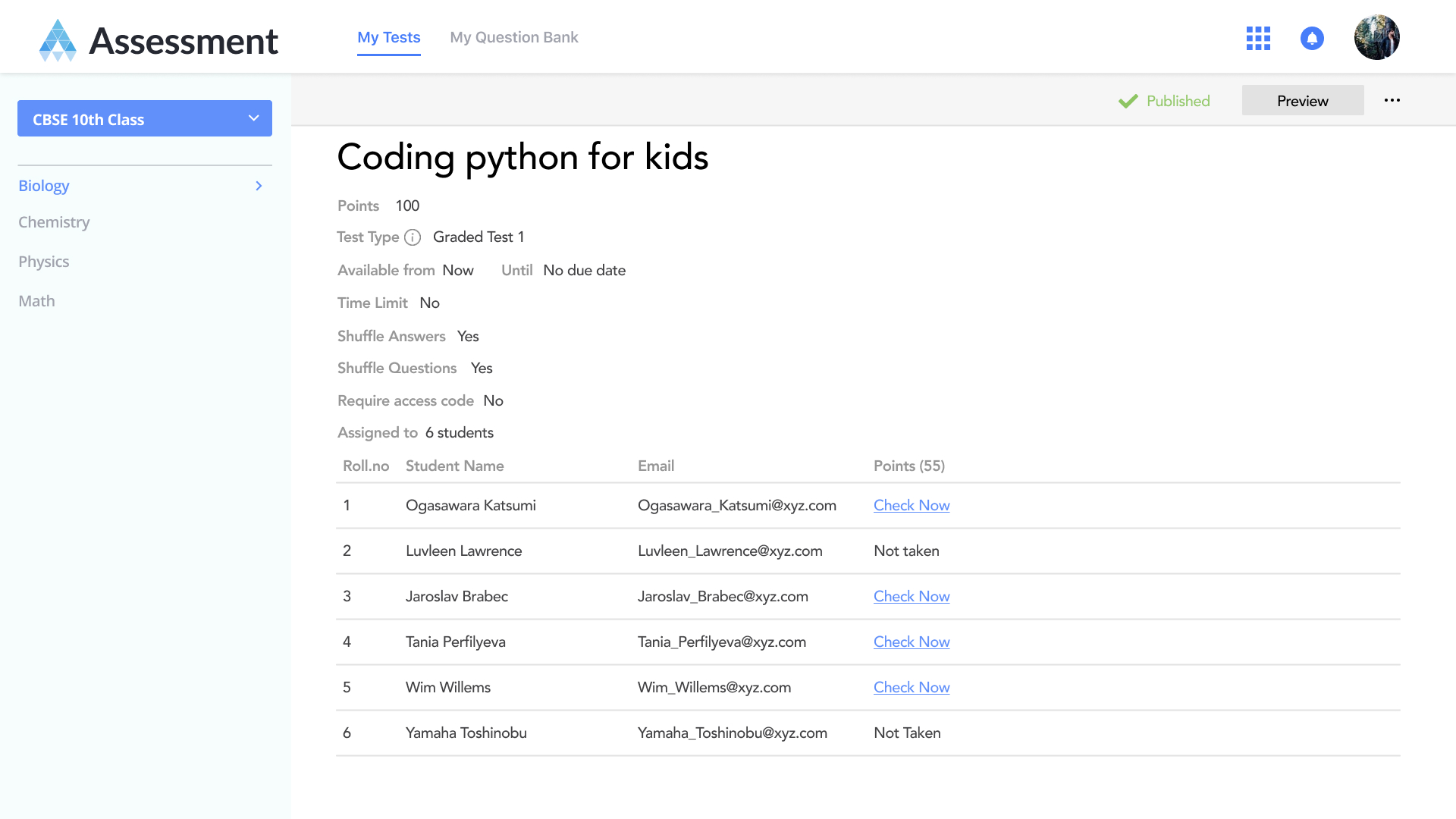The image size is (1456, 819).
Task: Click Check Now for Wim Willems
Action: pyautogui.click(x=911, y=687)
